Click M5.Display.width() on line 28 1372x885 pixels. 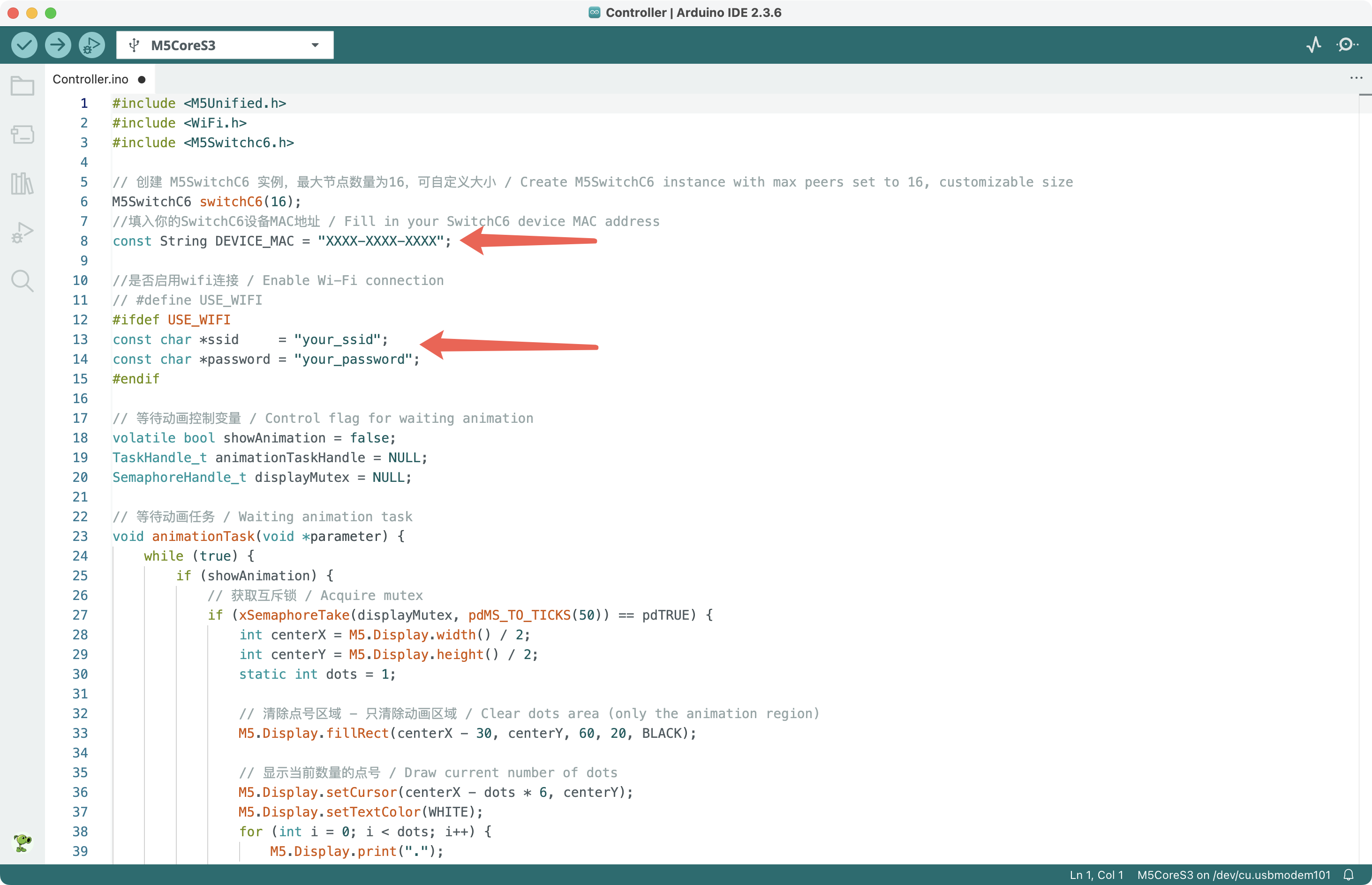[420, 634]
